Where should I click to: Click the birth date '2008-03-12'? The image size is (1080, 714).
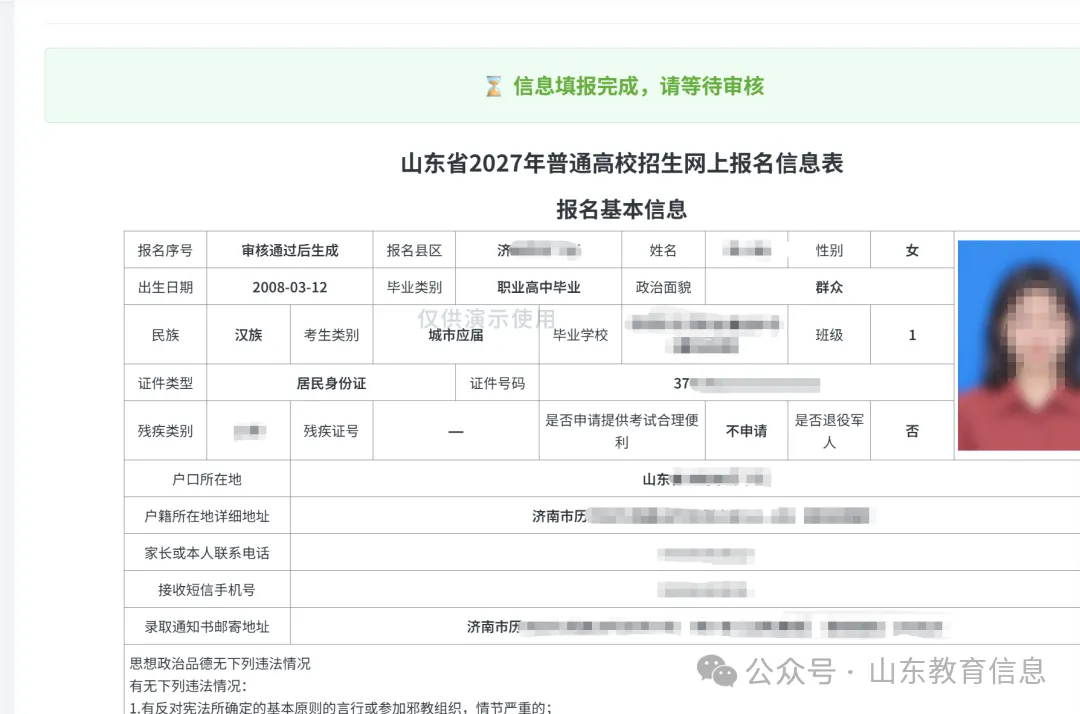(290, 287)
